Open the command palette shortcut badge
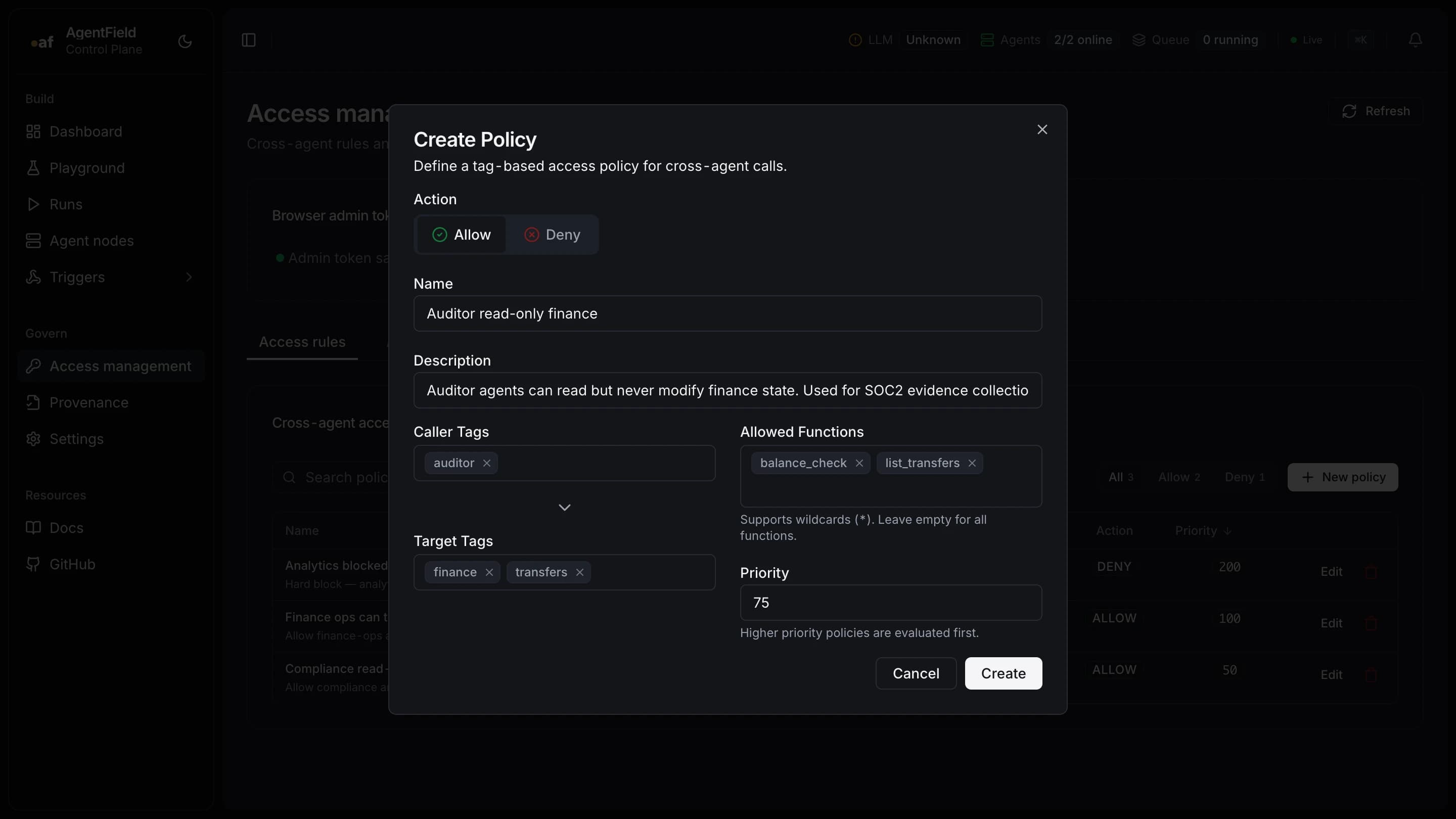This screenshot has height=819, width=1456. pyautogui.click(x=1360, y=40)
